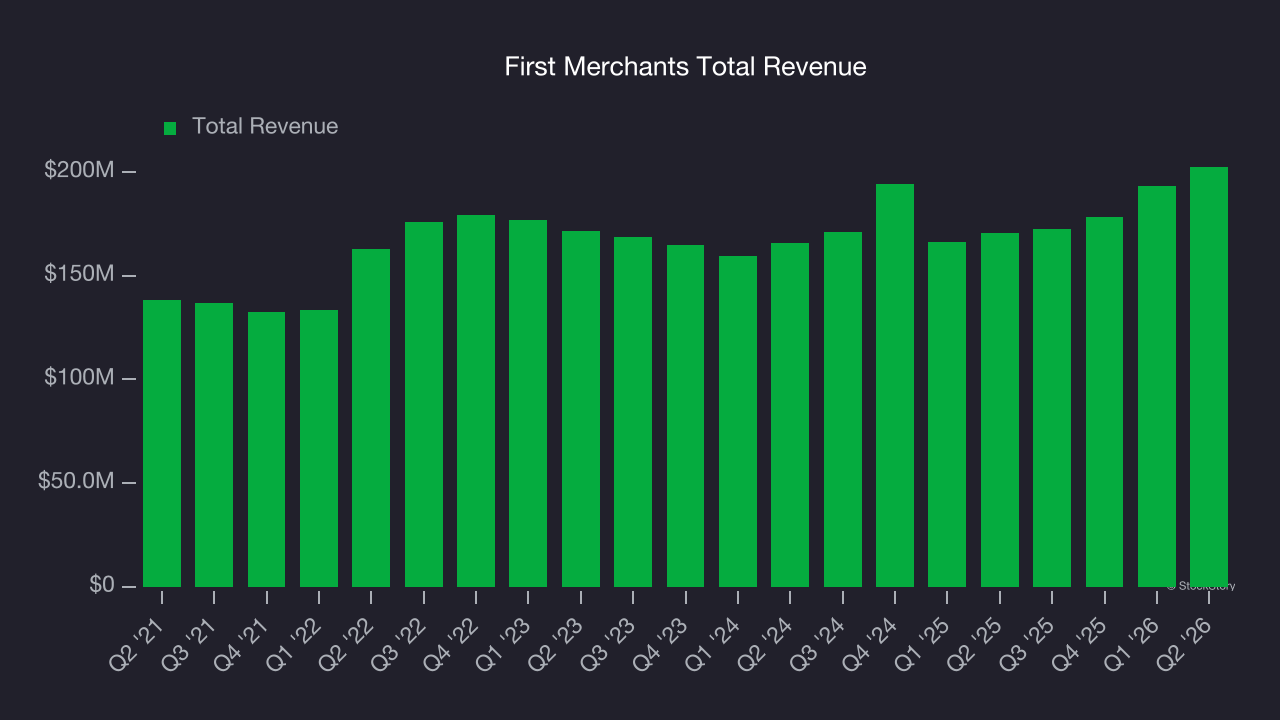1280x720 pixels.
Task: Click the $200M y-axis label
Action: pos(80,171)
